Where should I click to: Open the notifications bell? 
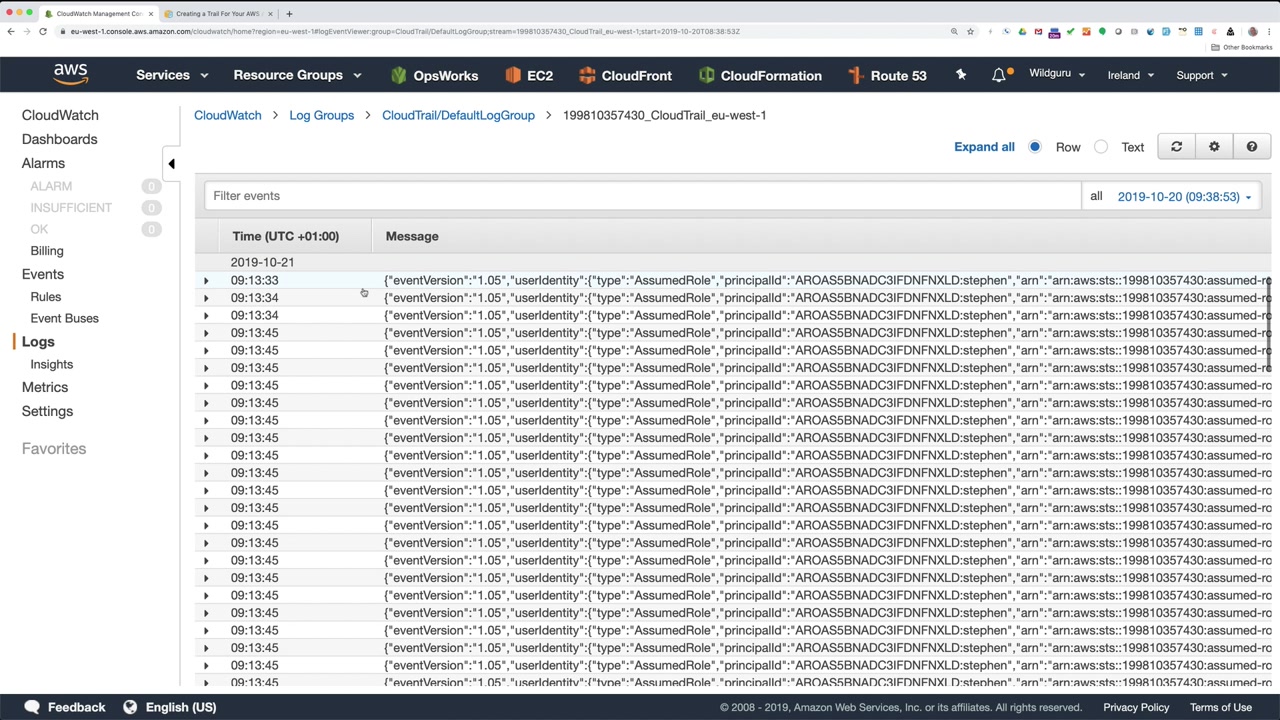(999, 75)
